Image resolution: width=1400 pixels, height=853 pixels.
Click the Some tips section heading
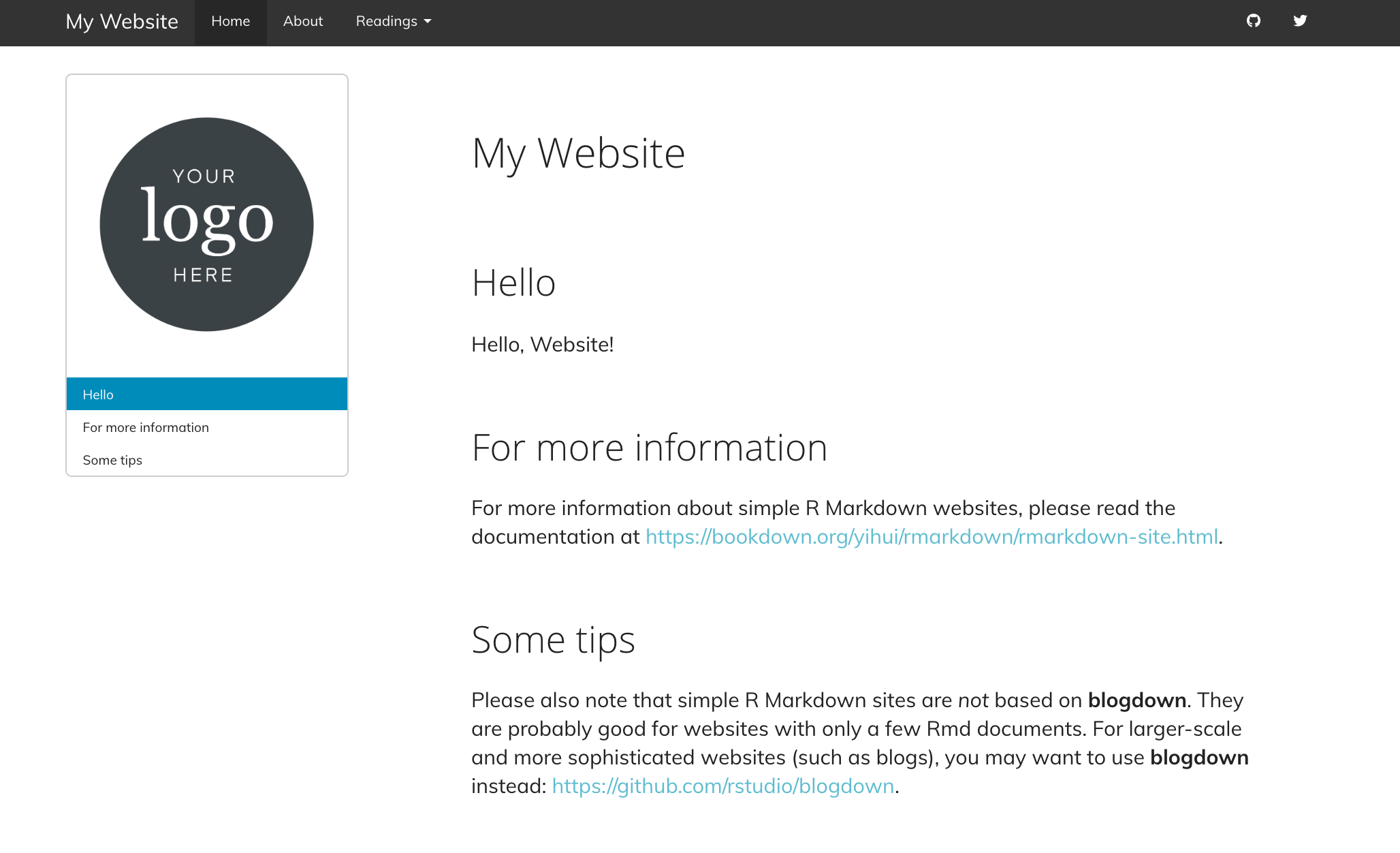(x=553, y=640)
